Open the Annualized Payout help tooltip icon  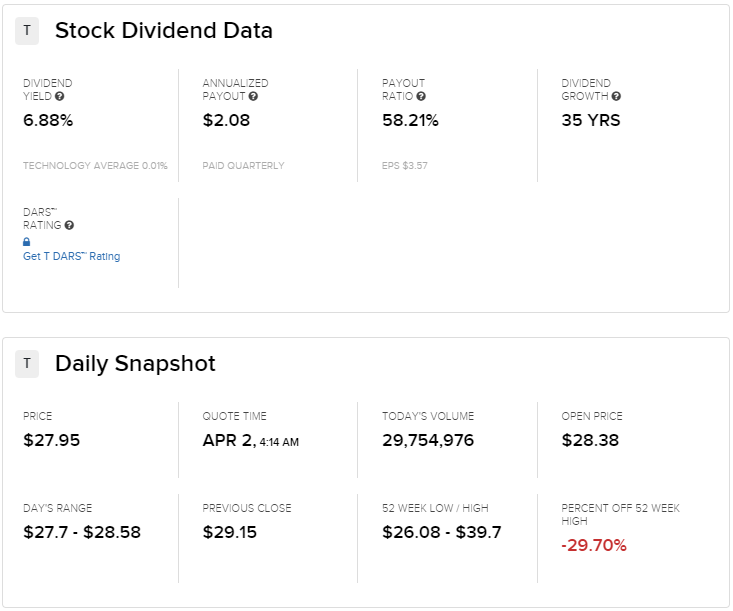coord(253,97)
